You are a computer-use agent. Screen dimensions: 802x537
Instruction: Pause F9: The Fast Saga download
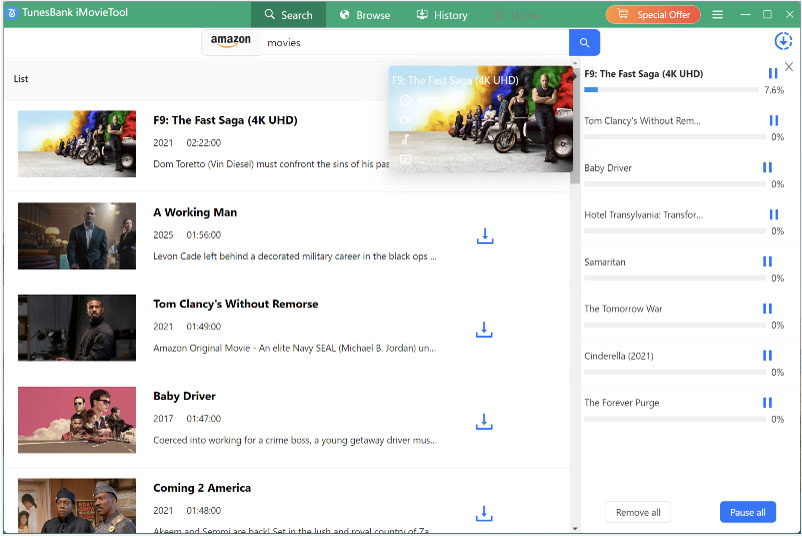click(x=772, y=74)
